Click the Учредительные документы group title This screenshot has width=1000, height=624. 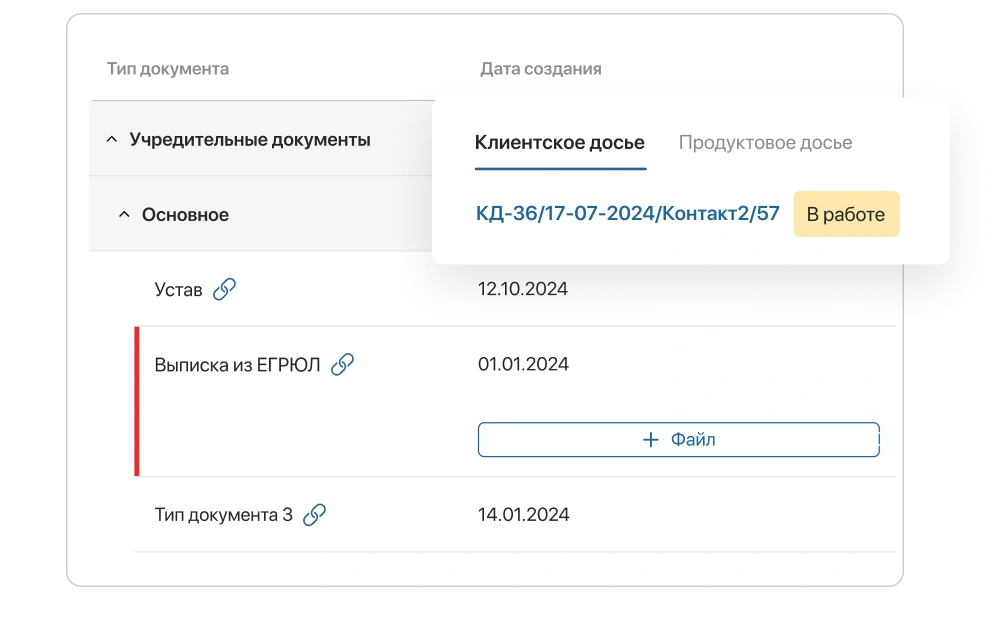click(250, 140)
